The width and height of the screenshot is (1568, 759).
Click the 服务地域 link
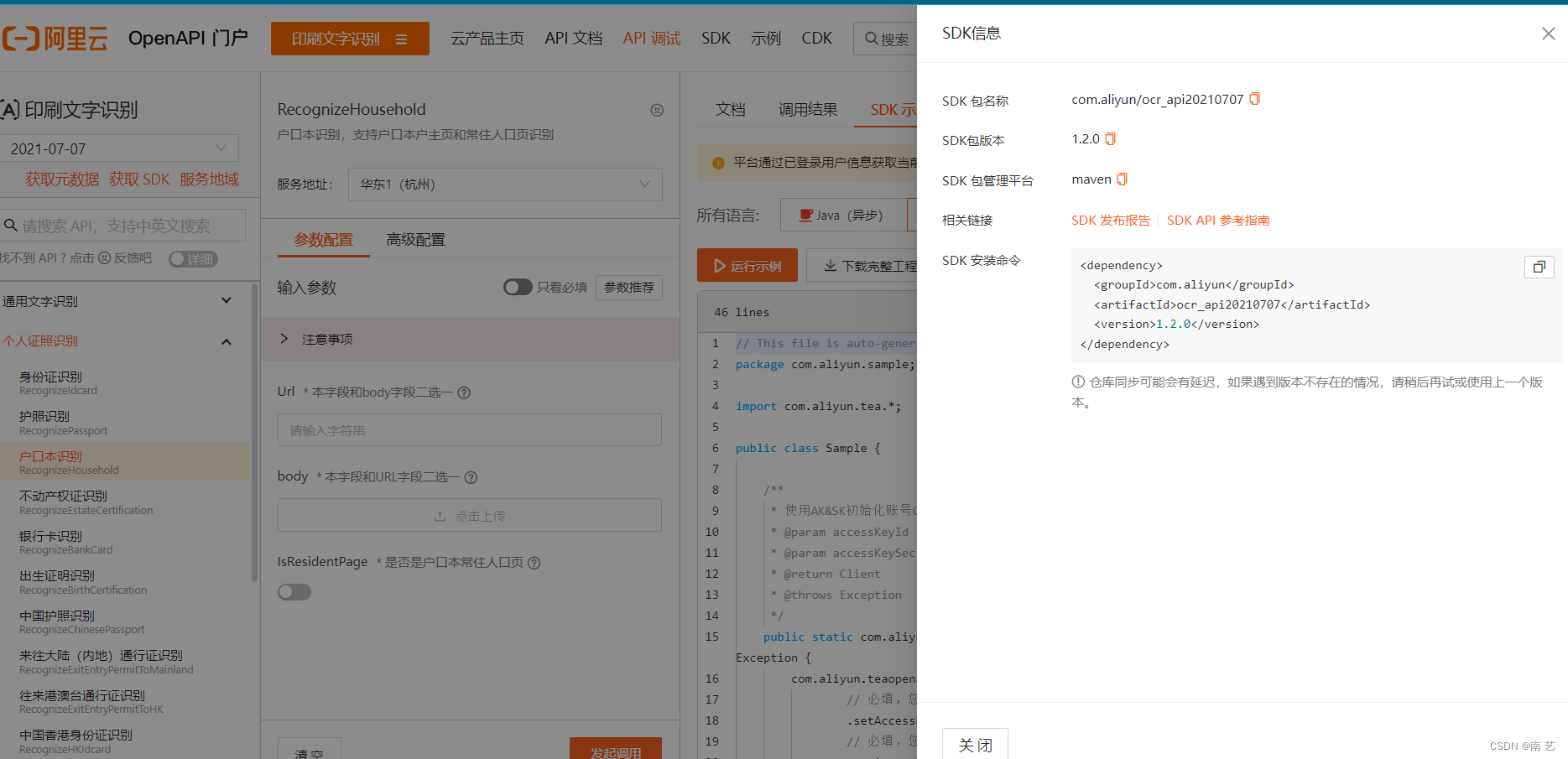pyautogui.click(x=209, y=179)
